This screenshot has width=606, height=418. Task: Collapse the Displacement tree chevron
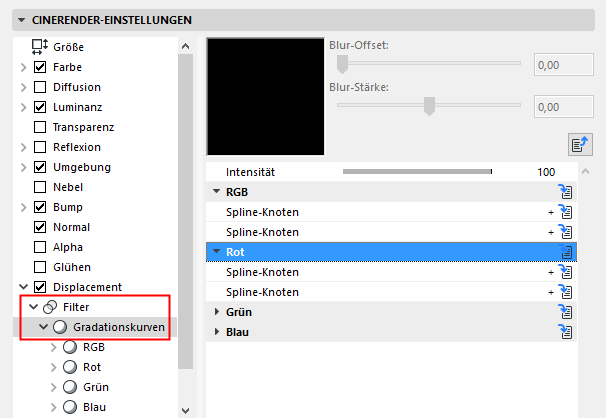[x=24, y=287]
